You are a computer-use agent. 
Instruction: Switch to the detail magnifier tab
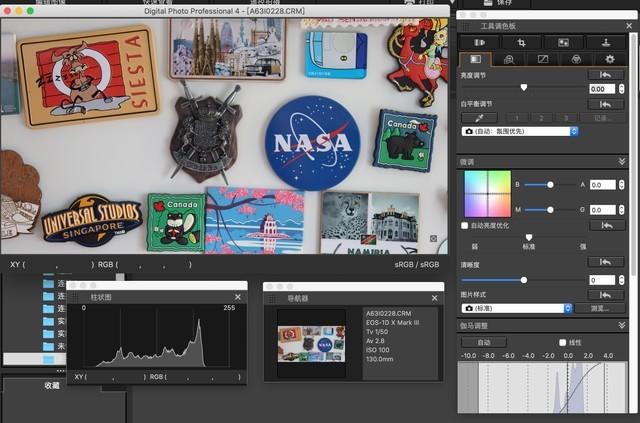(509, 60)
